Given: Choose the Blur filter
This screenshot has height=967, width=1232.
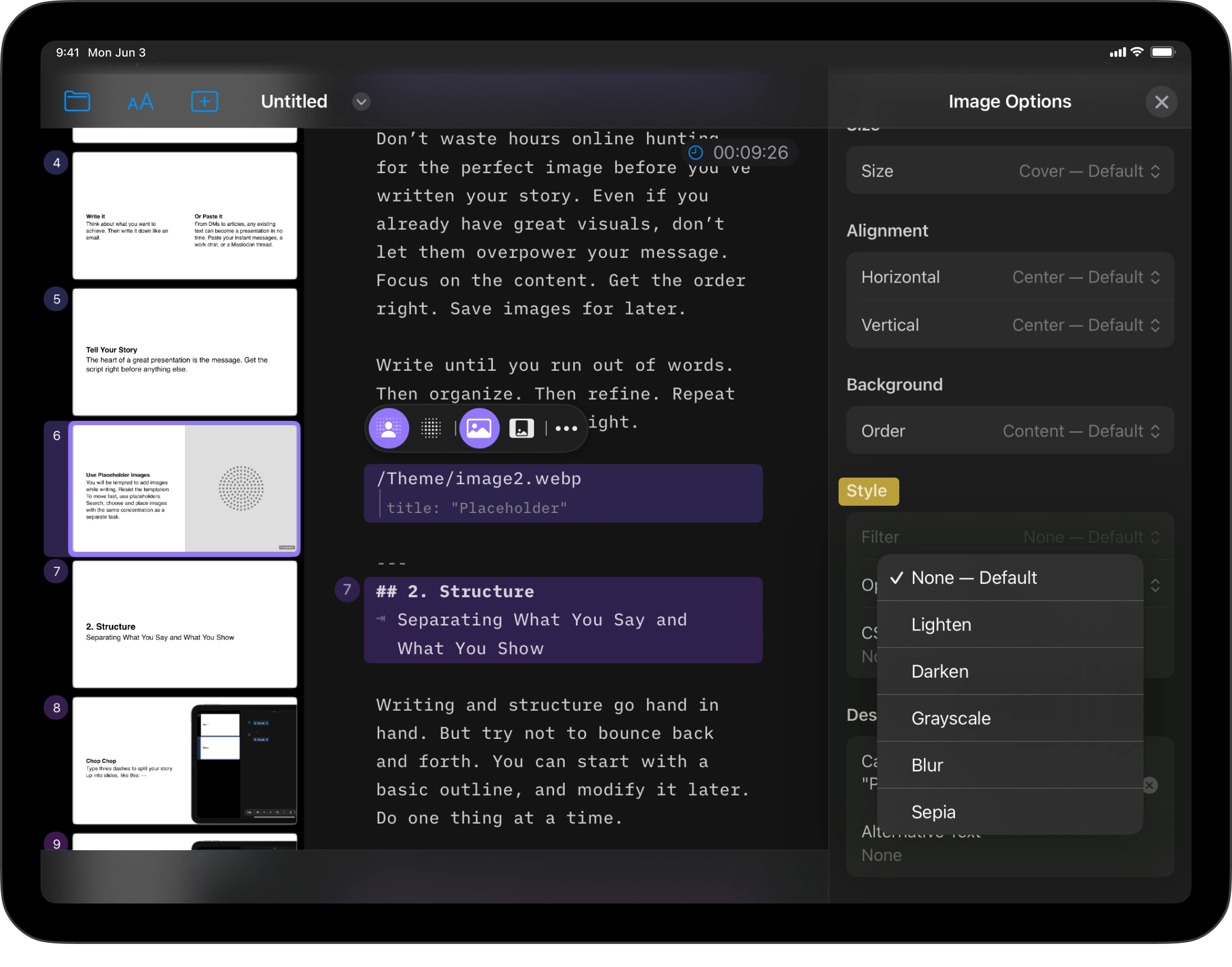Looking at the screenshot, I should tap(1009, 765).
